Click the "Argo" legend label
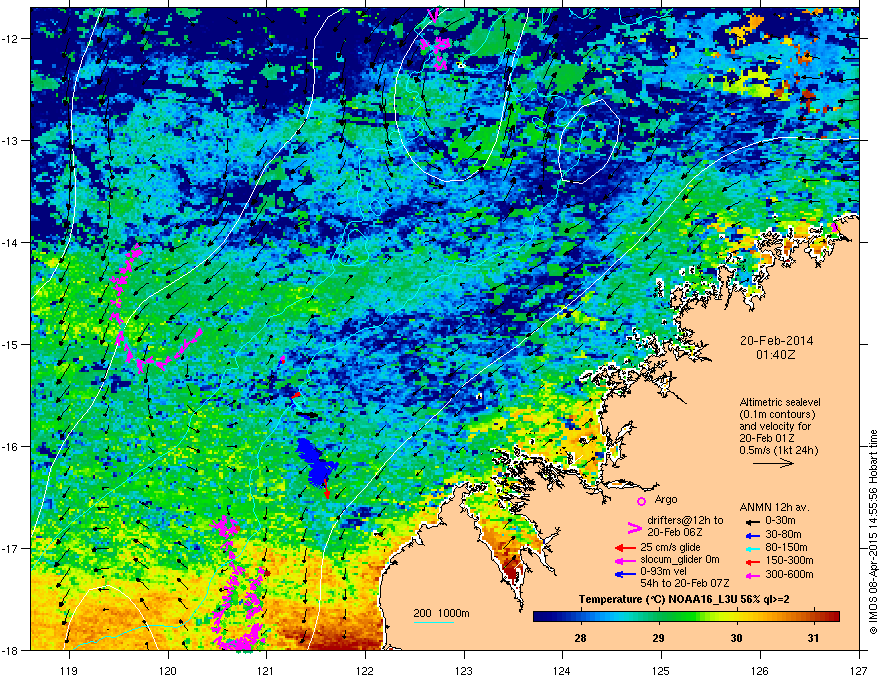This screenshot has width=880, height=680. click(x=666, y=499)
